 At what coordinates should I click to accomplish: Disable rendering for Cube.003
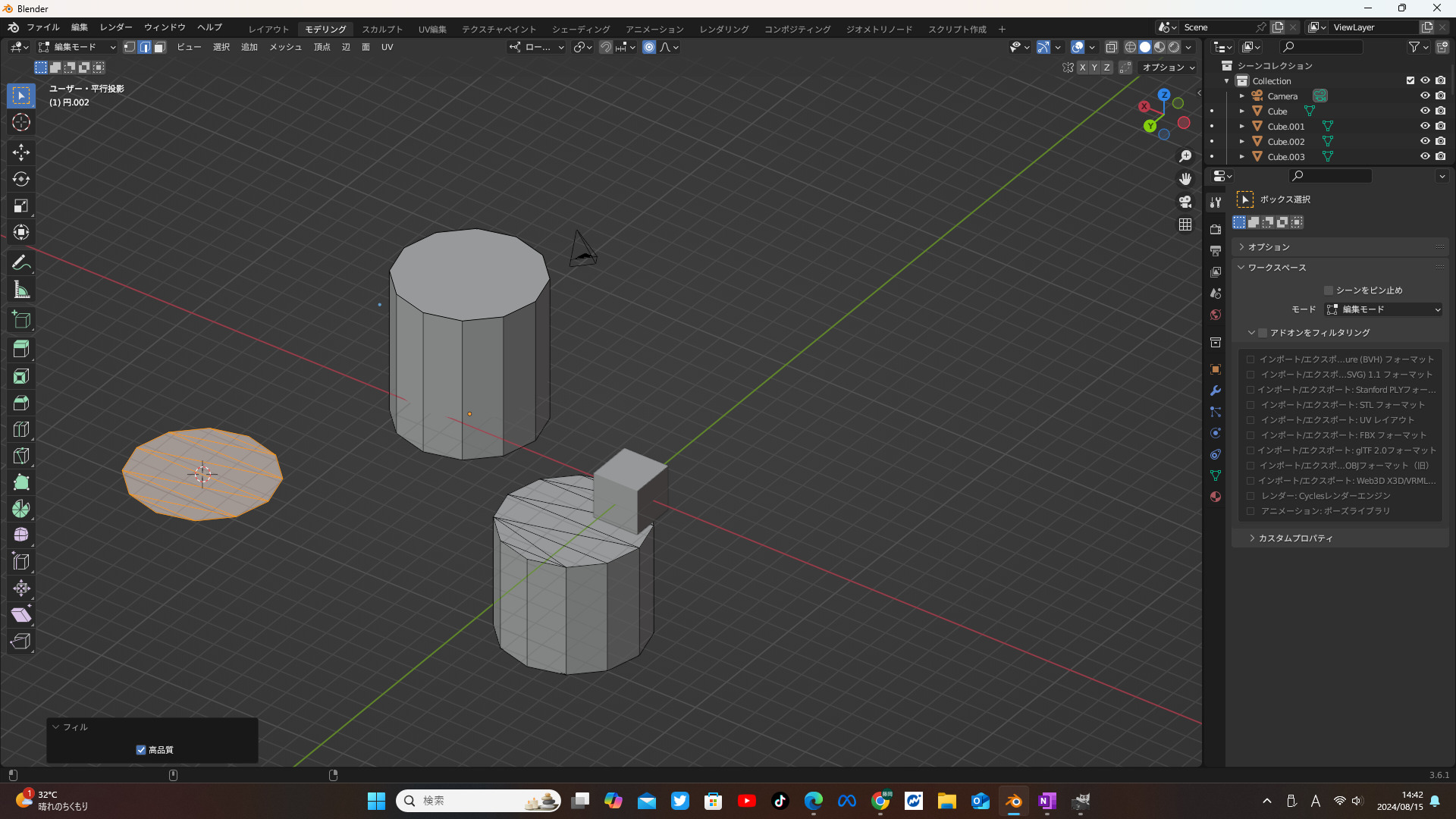(1441, 156)
